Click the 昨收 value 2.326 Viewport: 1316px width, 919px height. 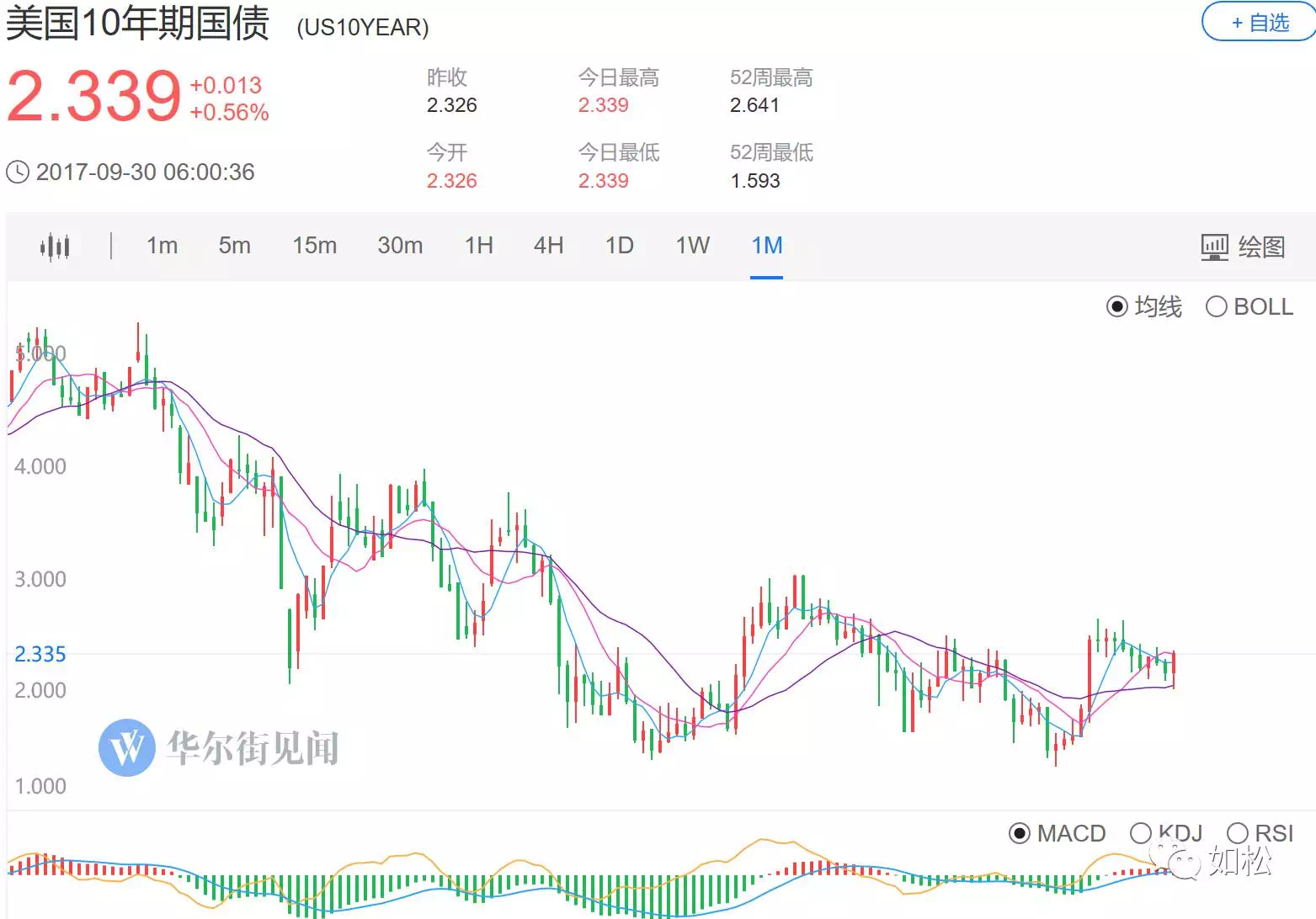point(451,105)
